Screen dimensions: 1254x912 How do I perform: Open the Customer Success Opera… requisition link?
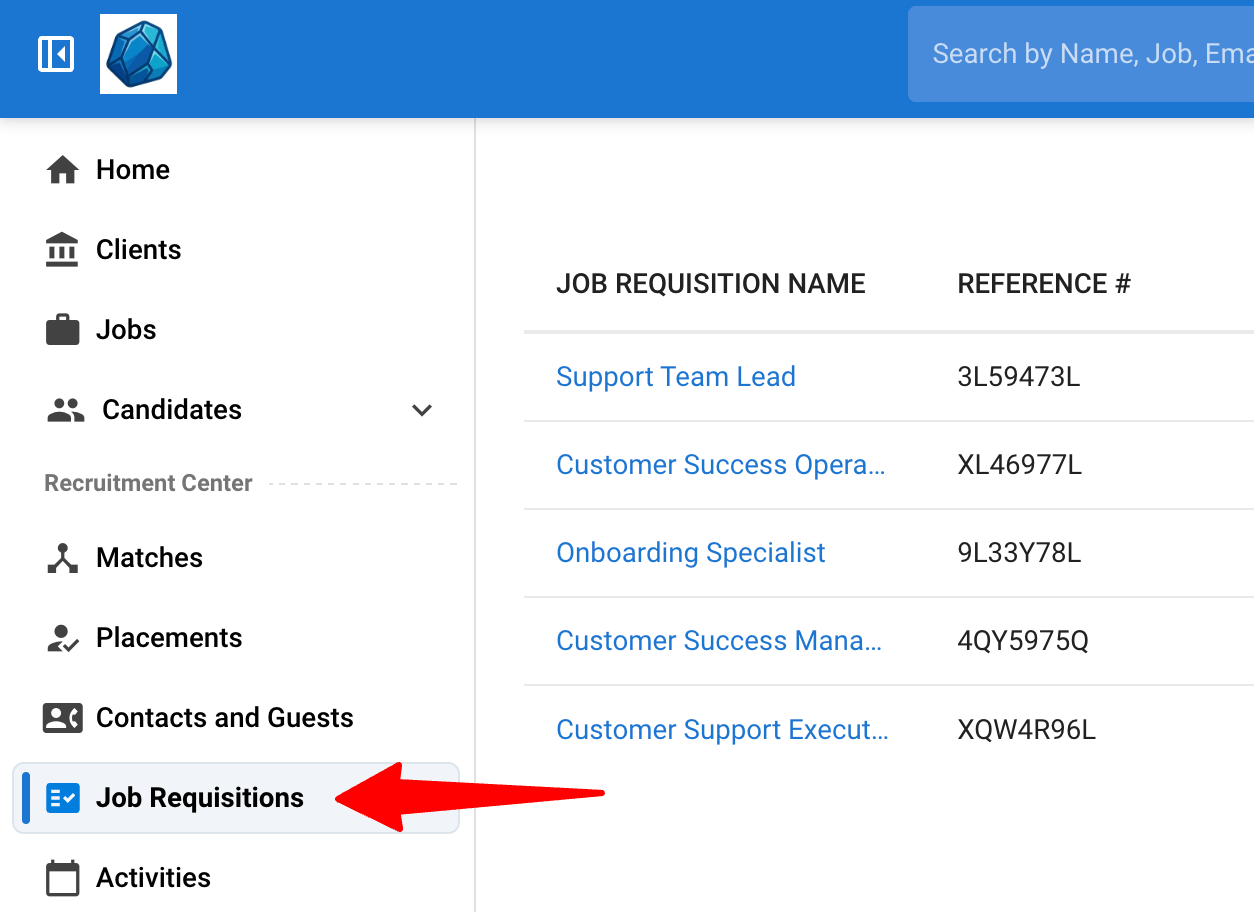point(721,465)
